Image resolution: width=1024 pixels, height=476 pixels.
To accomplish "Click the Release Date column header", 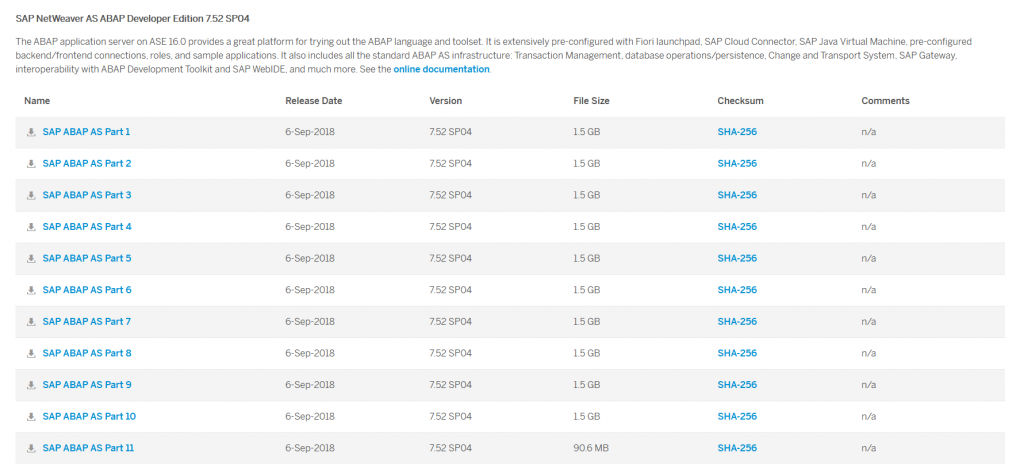I will click(x=313, y=101).
